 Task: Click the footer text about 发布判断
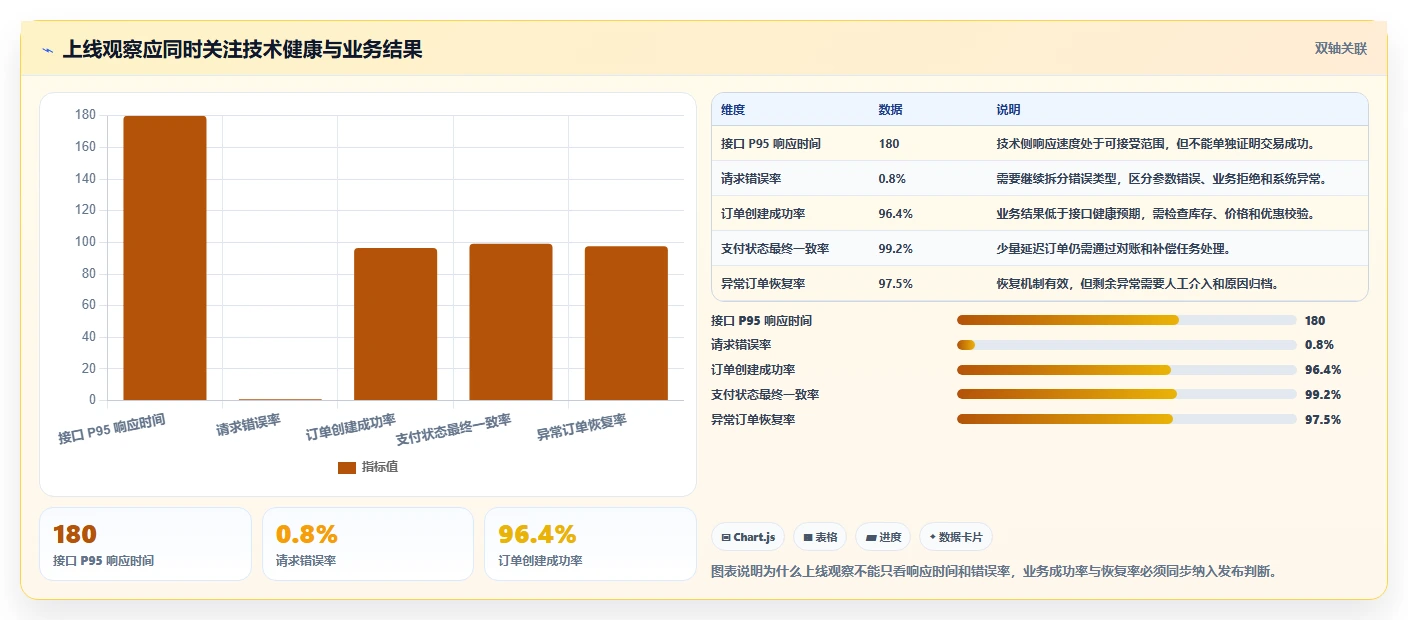[x=996, y=572]
